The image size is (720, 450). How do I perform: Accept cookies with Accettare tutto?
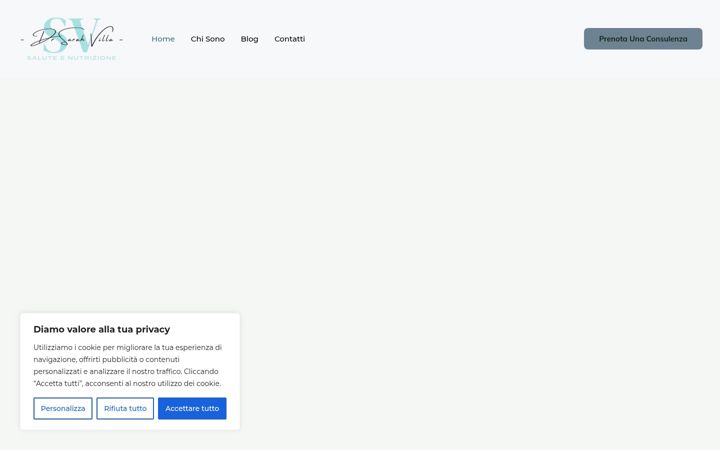pos(192,408)
